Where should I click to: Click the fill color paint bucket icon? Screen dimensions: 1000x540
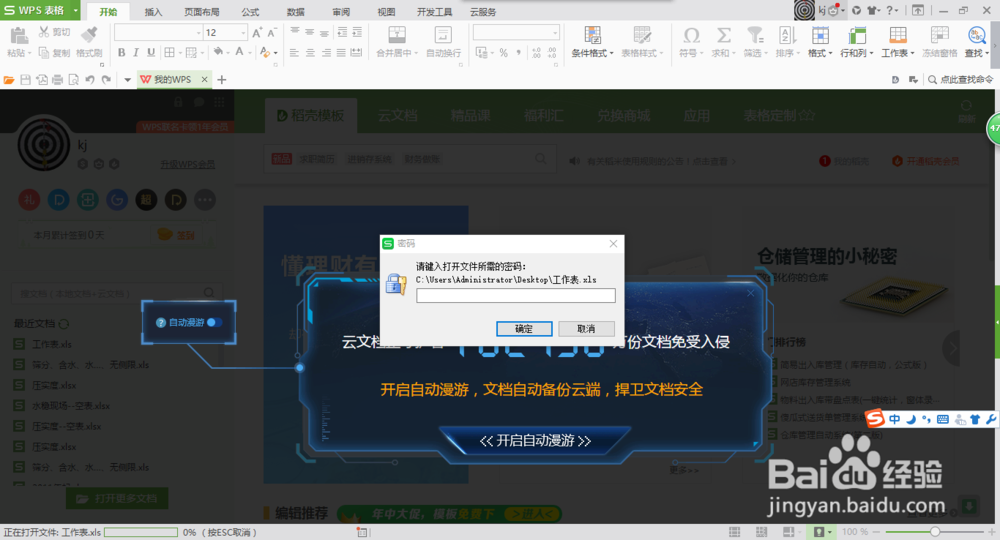point(218,52)
